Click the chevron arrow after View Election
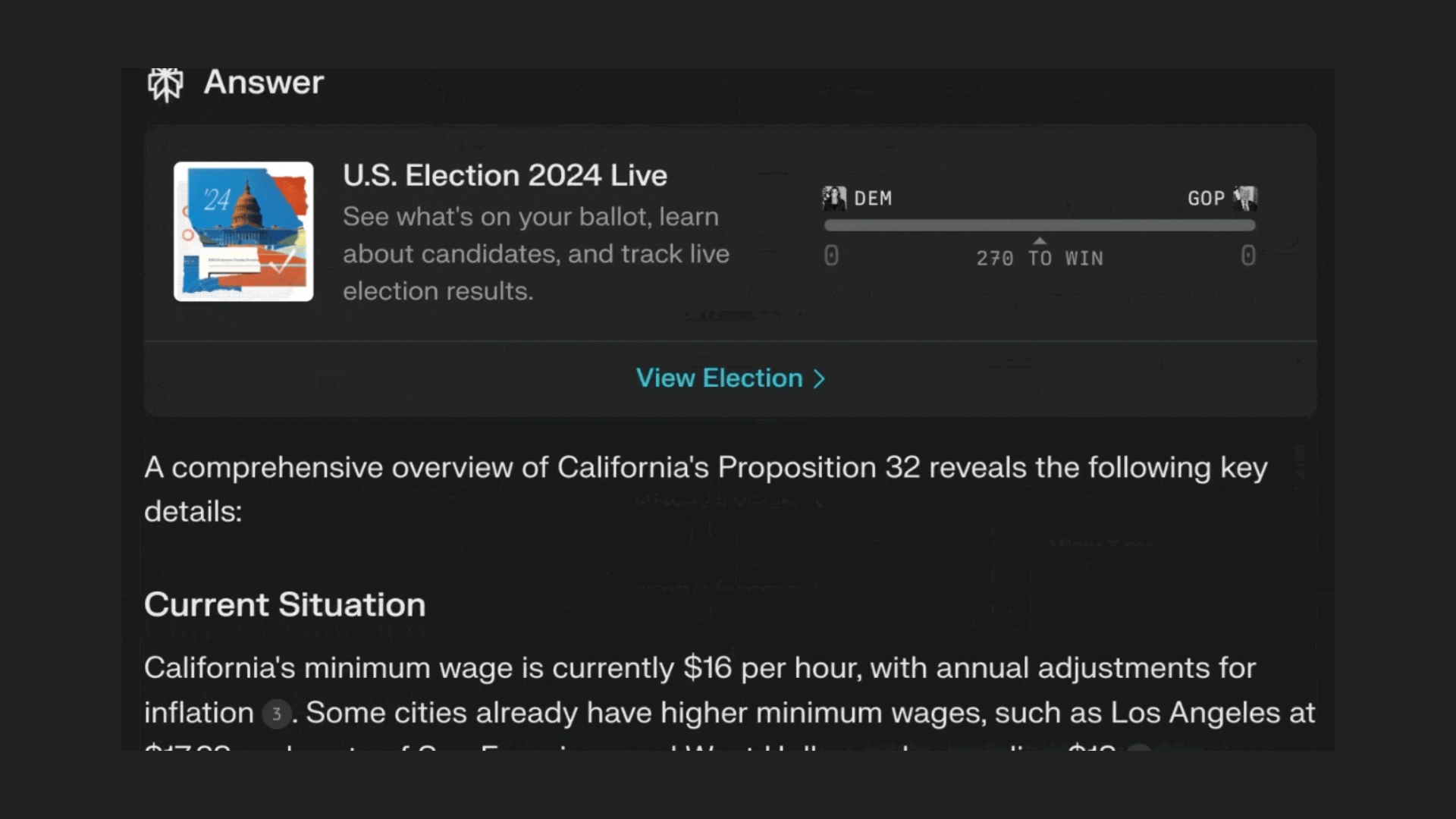 tap(819, 378)
